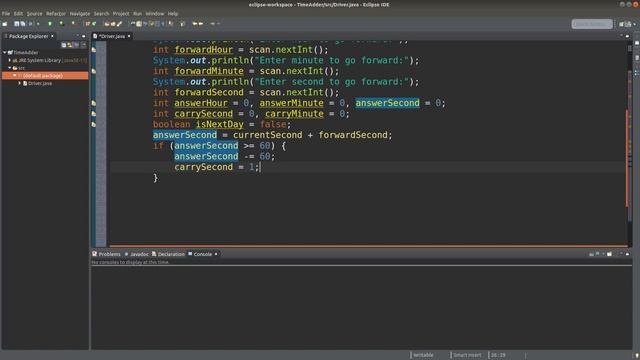Open the Project menu
640x360 pixels.
121,13
